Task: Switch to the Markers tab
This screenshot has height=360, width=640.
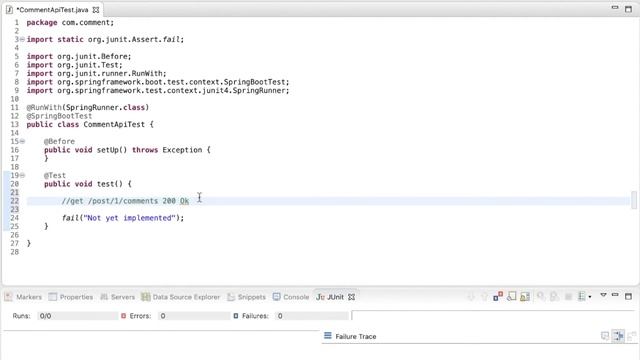Action: point(24,297)
